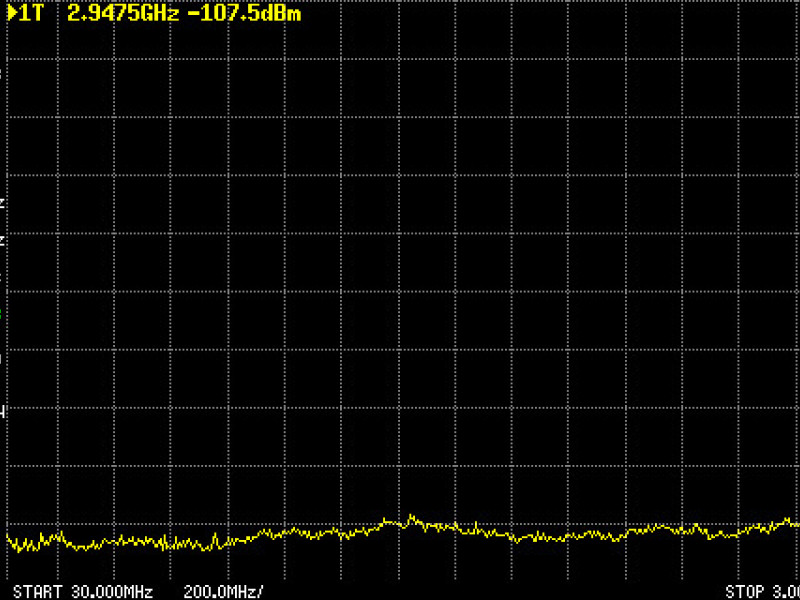Click the lower clipped "z" label on left edge
The height and width of the screenshot is (600, 800).
tap(3, 241)
